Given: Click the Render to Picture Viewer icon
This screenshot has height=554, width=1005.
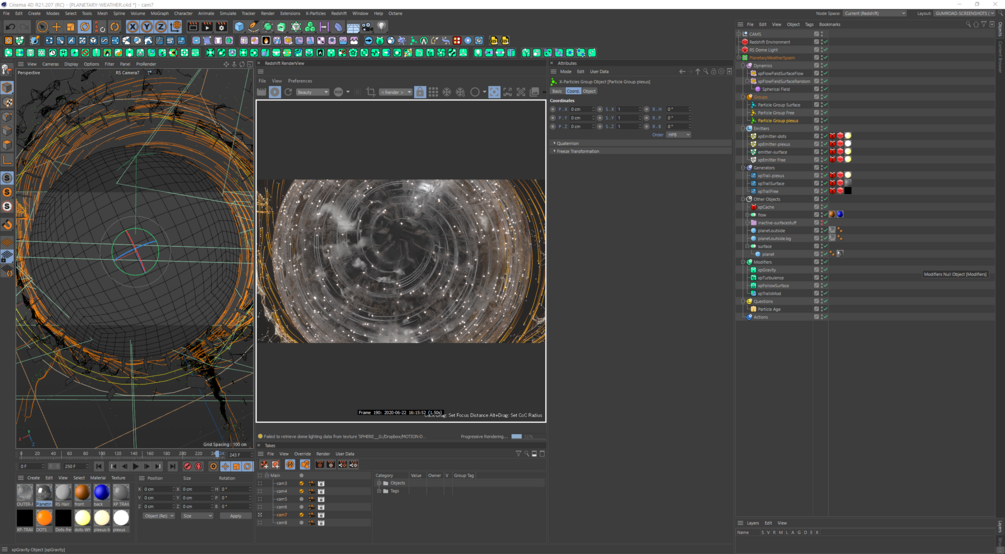Looking at the screenshot, I should [x=207, y=27].
